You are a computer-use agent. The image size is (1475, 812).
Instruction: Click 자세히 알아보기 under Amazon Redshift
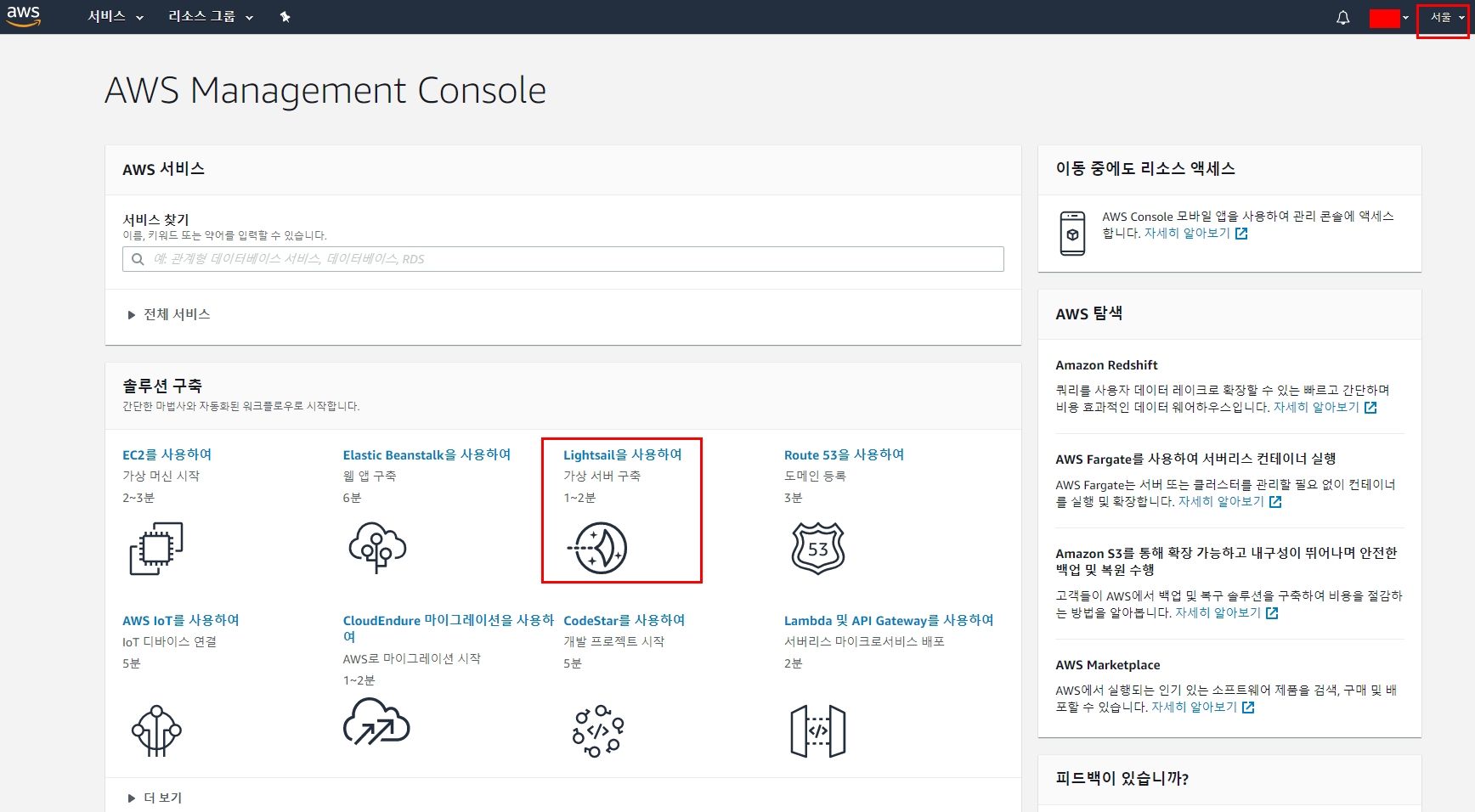tap(1316, 407)
